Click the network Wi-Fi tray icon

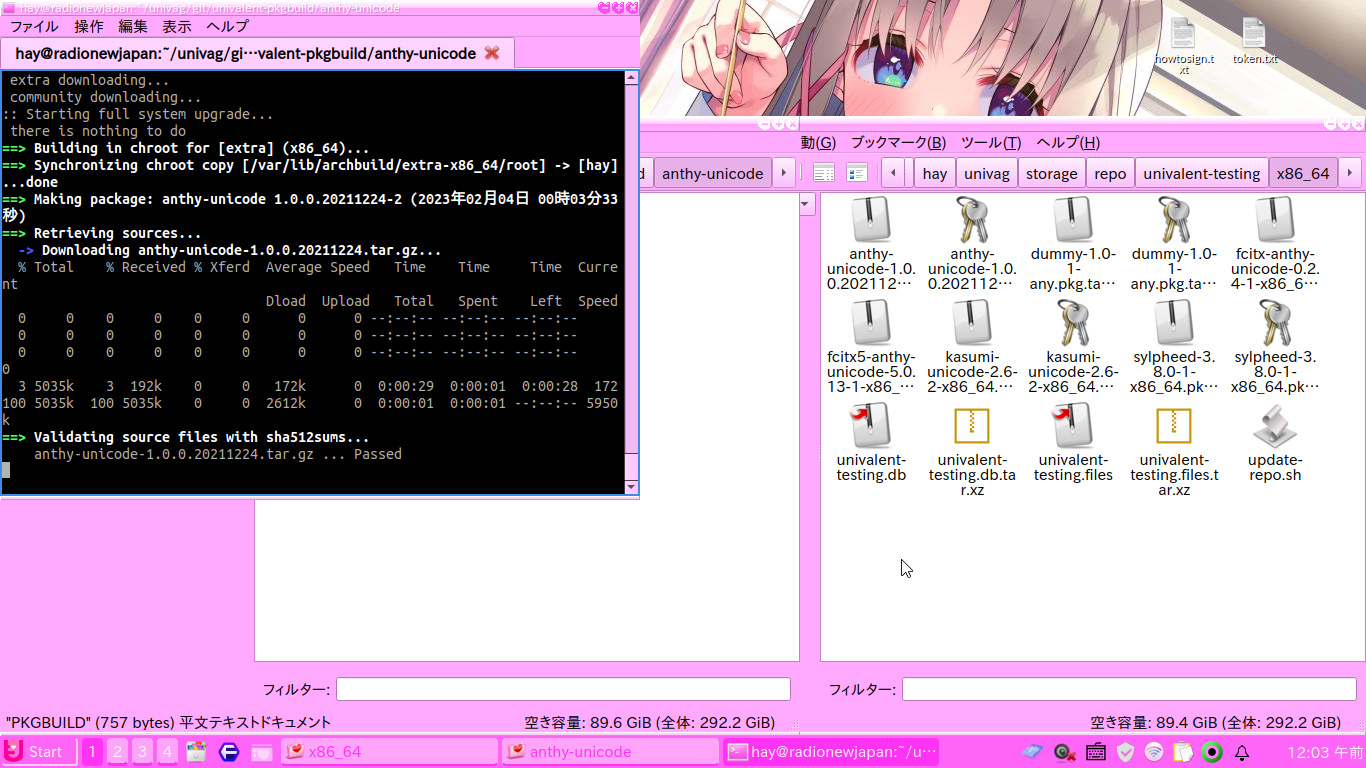(x=1154, y=752)
